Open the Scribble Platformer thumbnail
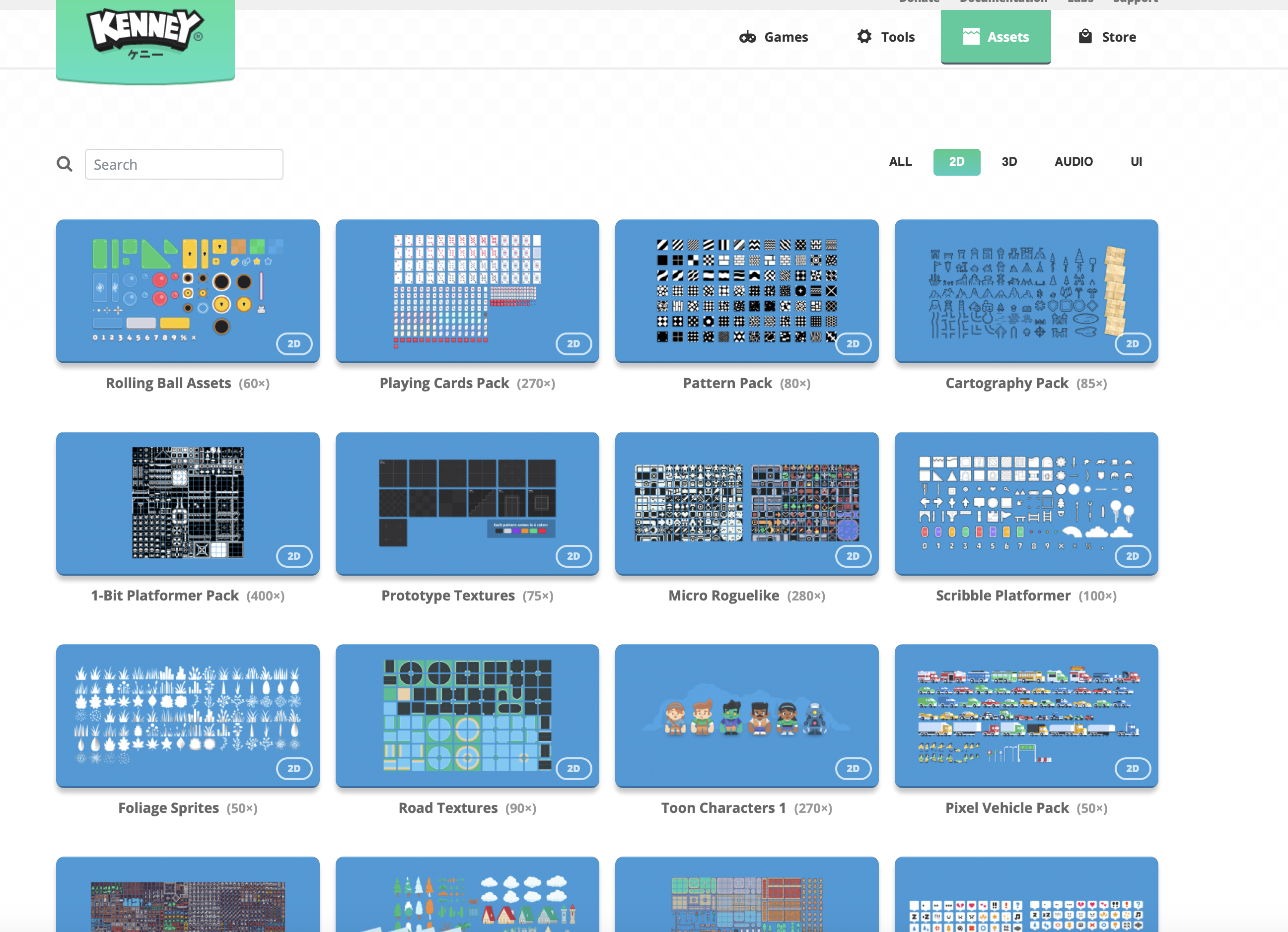The height and width of the screenshot is (932, 1288). tap(1026, 503)
